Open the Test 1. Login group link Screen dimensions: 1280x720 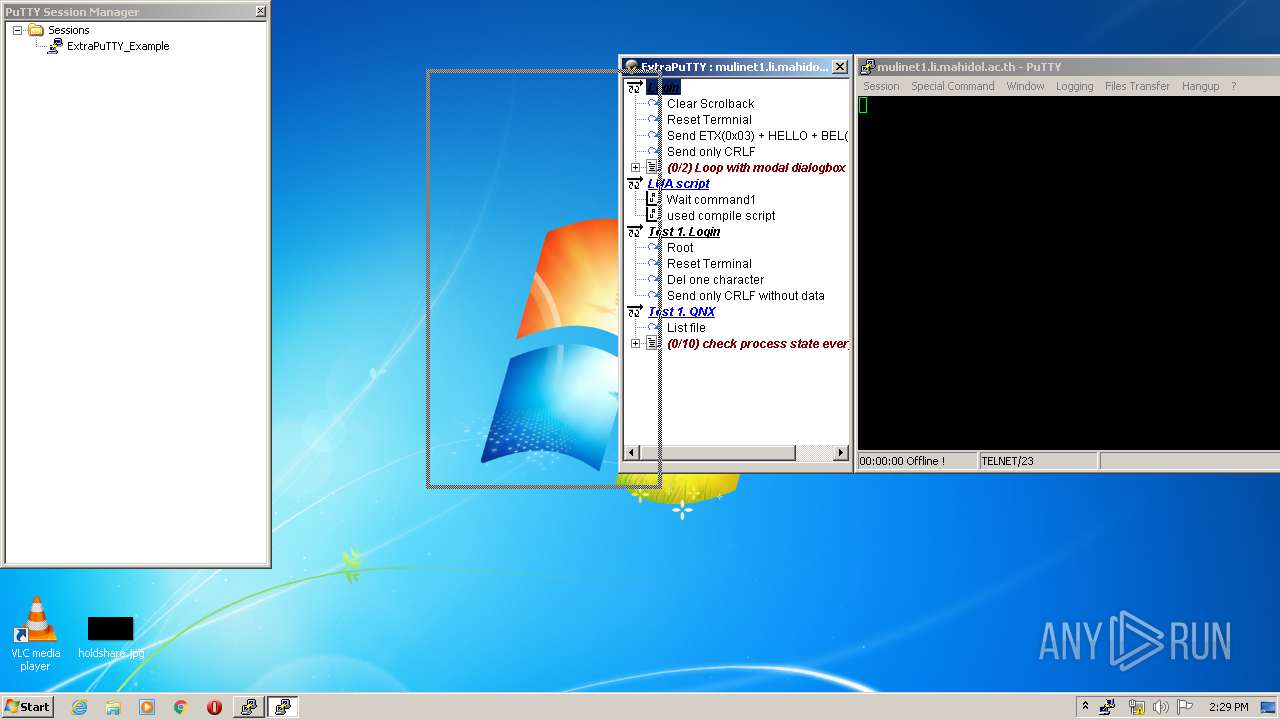(x=683, y=232)
